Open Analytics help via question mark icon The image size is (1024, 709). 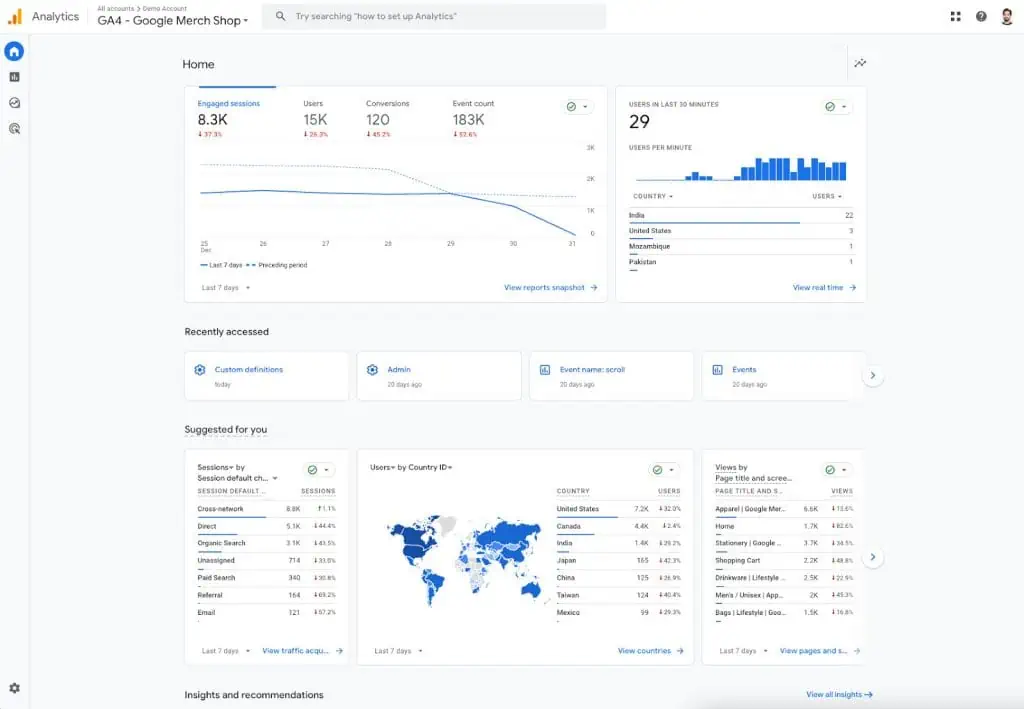tap(981, 15)
